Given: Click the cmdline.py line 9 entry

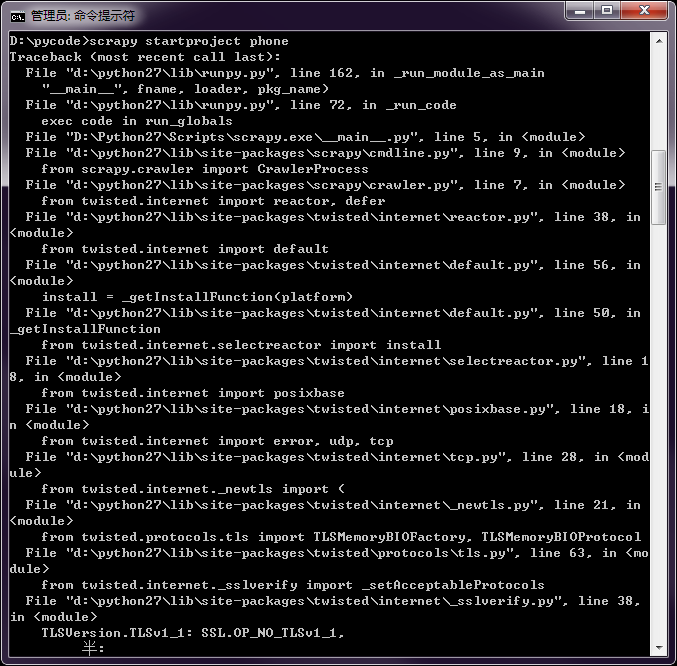Looking at the screenshot, I should [x=325, y=153].
